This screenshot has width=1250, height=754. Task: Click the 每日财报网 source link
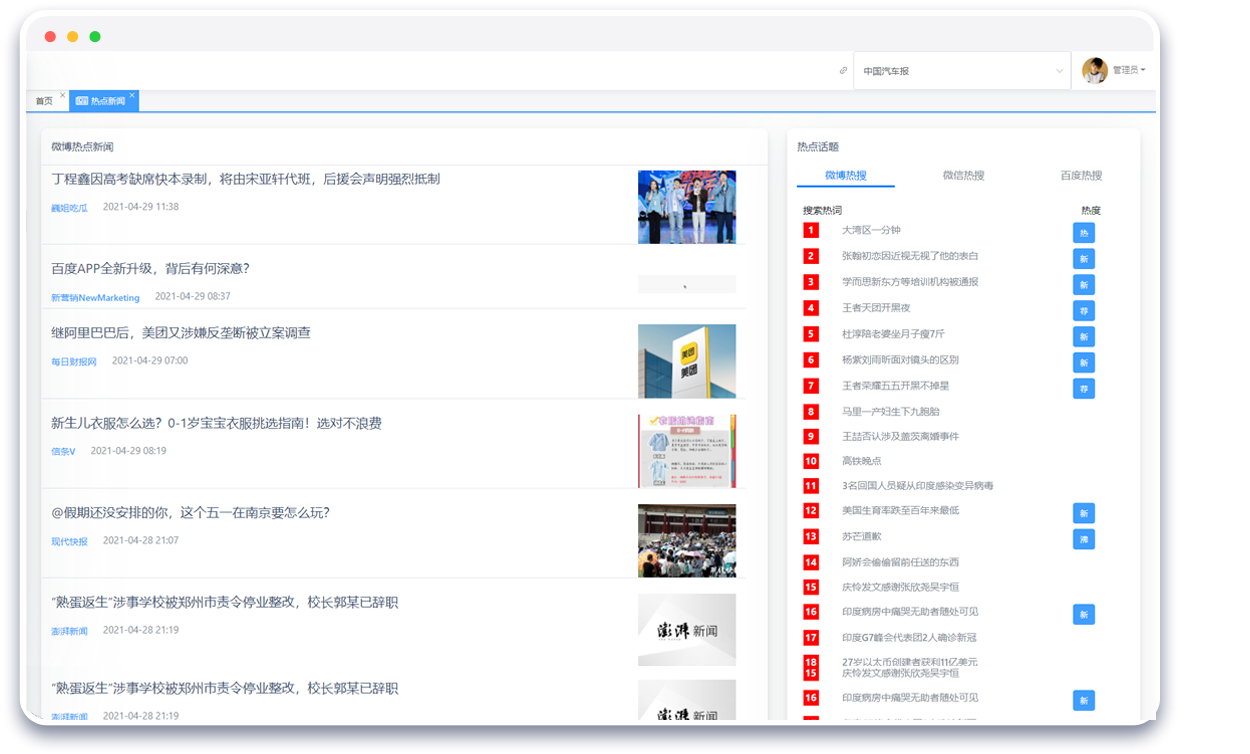(74, 361)
